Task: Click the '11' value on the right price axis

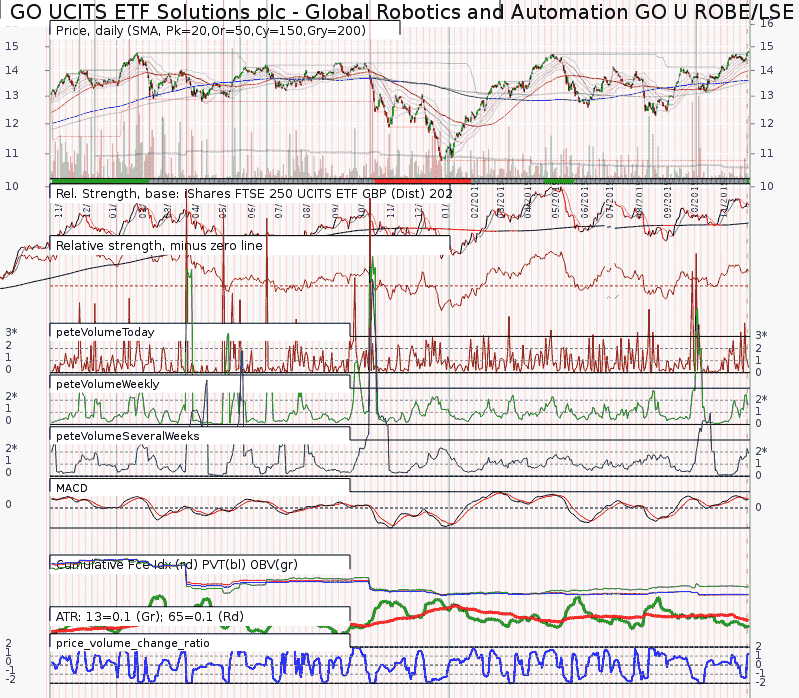Action: coord(767,153)
